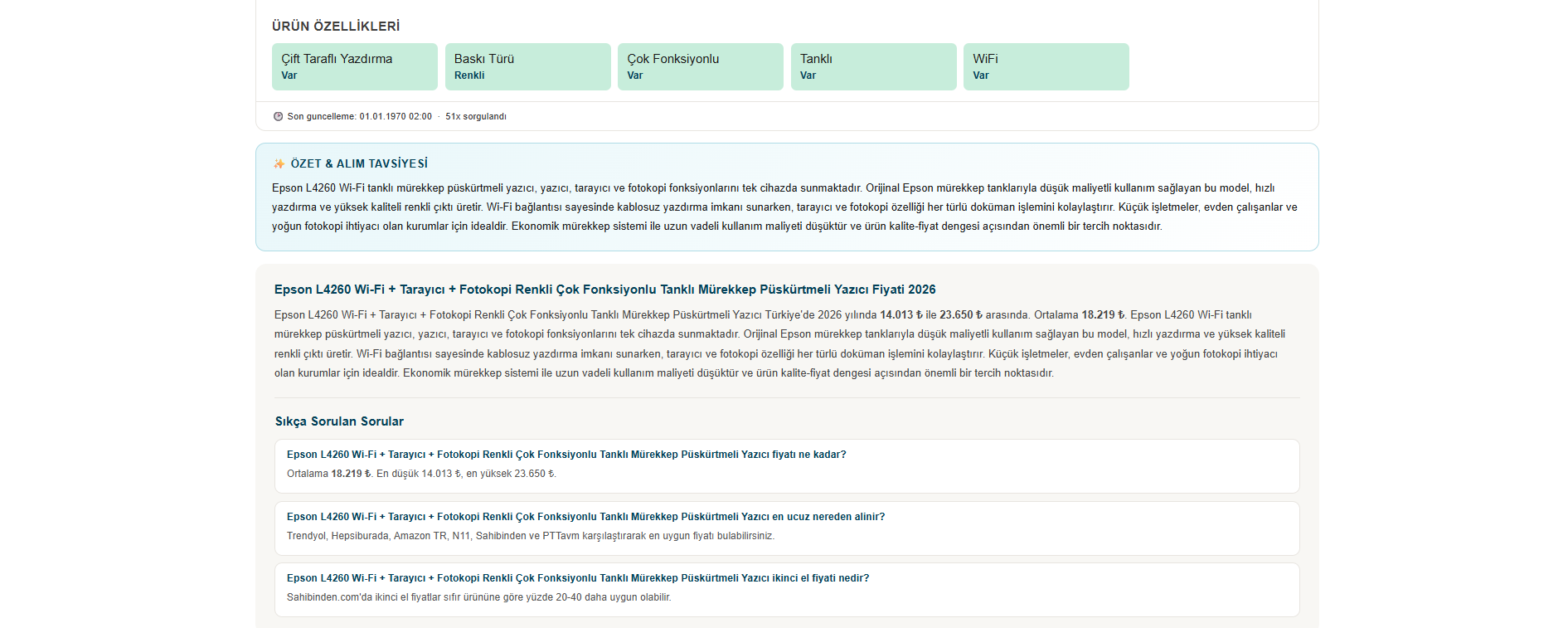The height and width of the screenshot is (628, 1568).
Task: Expand the ikinci el fiyatı nedir question
Action: click(787, 590)
